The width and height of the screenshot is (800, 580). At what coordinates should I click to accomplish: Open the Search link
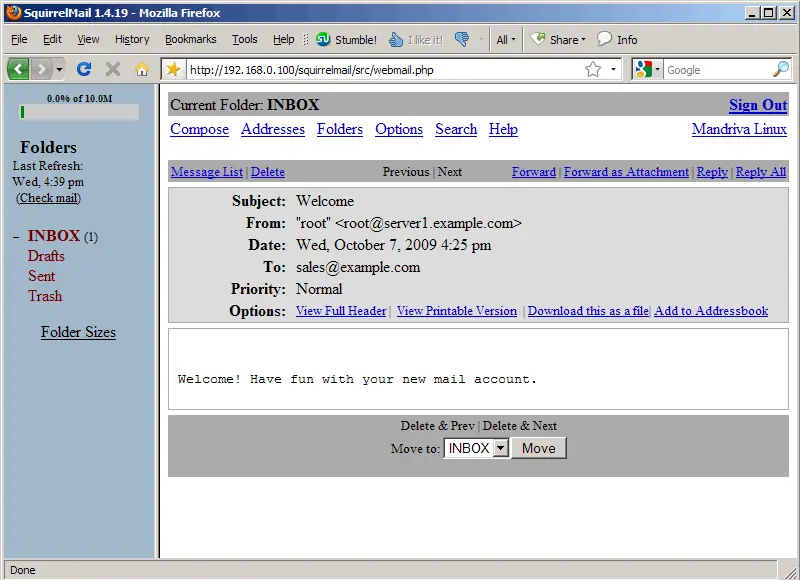(456, 129)
